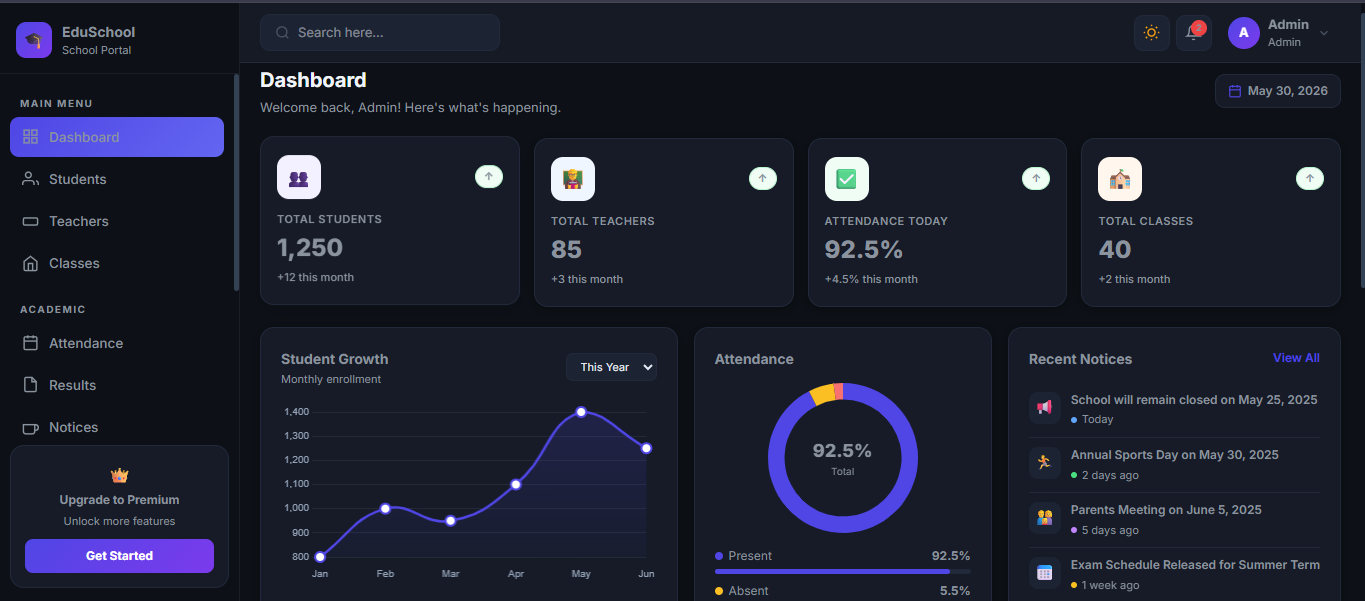Click the Total Classes school icon

1120,179
